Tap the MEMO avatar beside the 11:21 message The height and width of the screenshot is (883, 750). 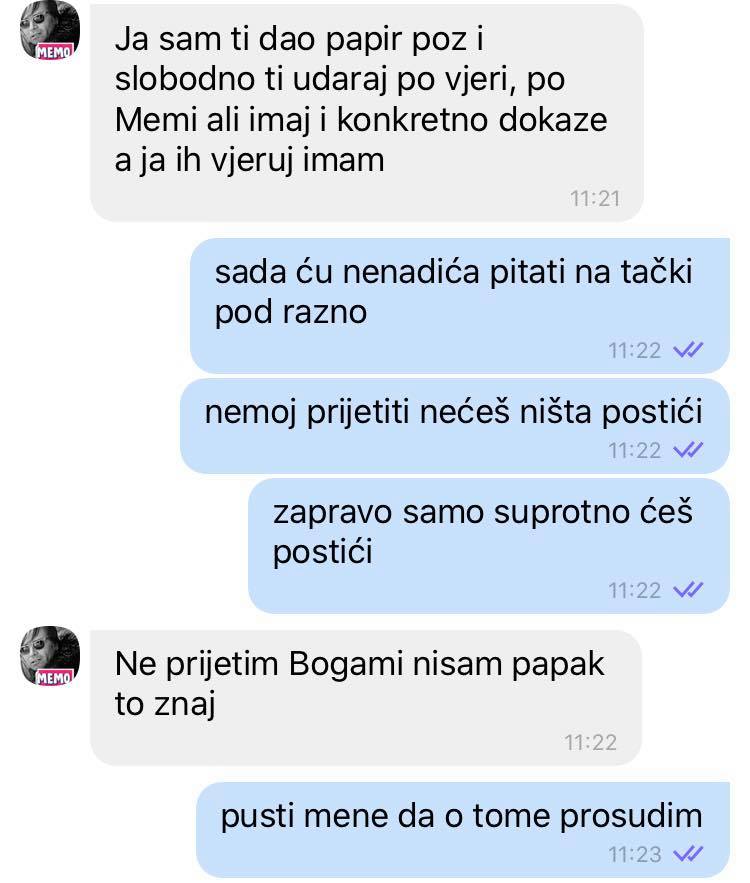coord(50,30)
